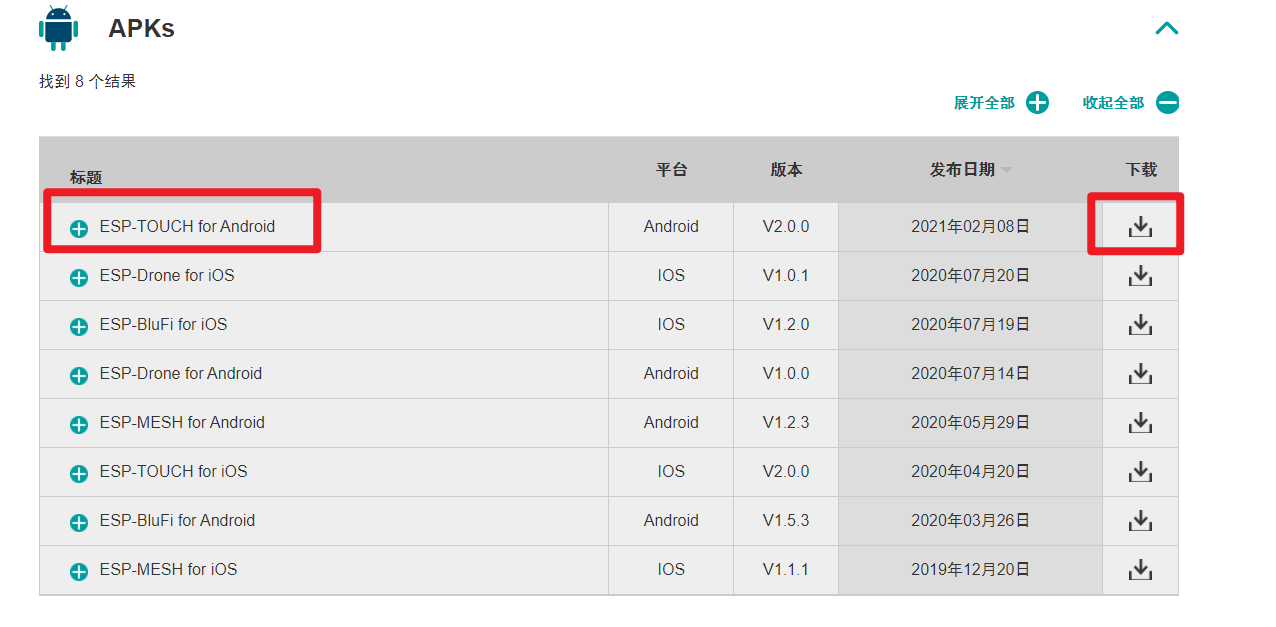Open ESP-BluFi for Android title link
The height and width of the screenshot is (627, 1276).
point(177,520)
